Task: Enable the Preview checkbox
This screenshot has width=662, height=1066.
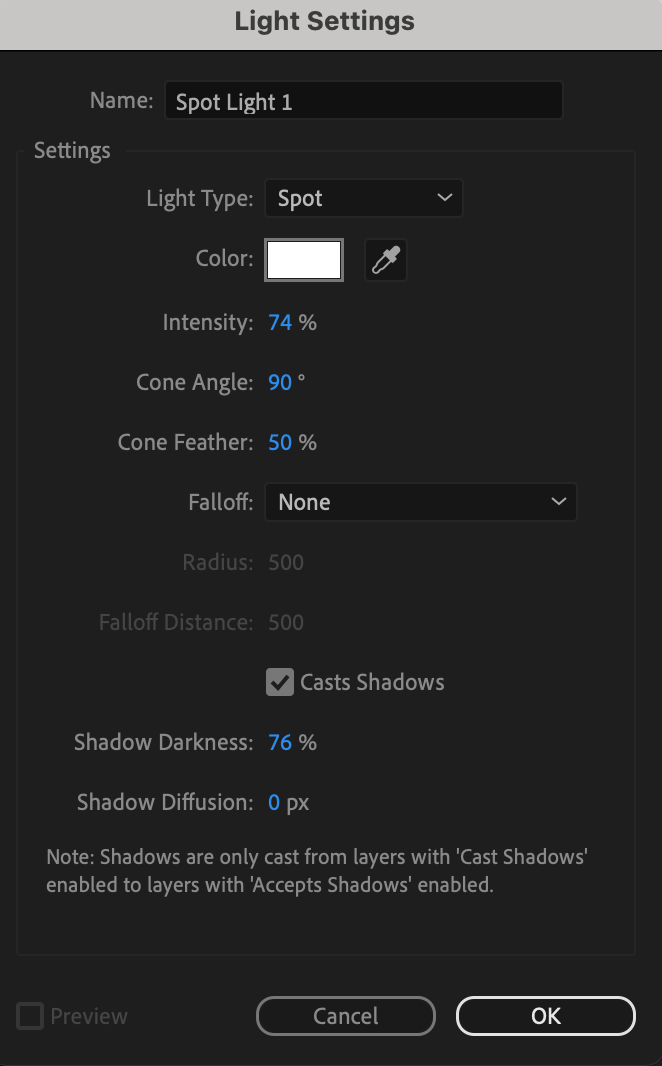Action: click(x=31, y=1017)
